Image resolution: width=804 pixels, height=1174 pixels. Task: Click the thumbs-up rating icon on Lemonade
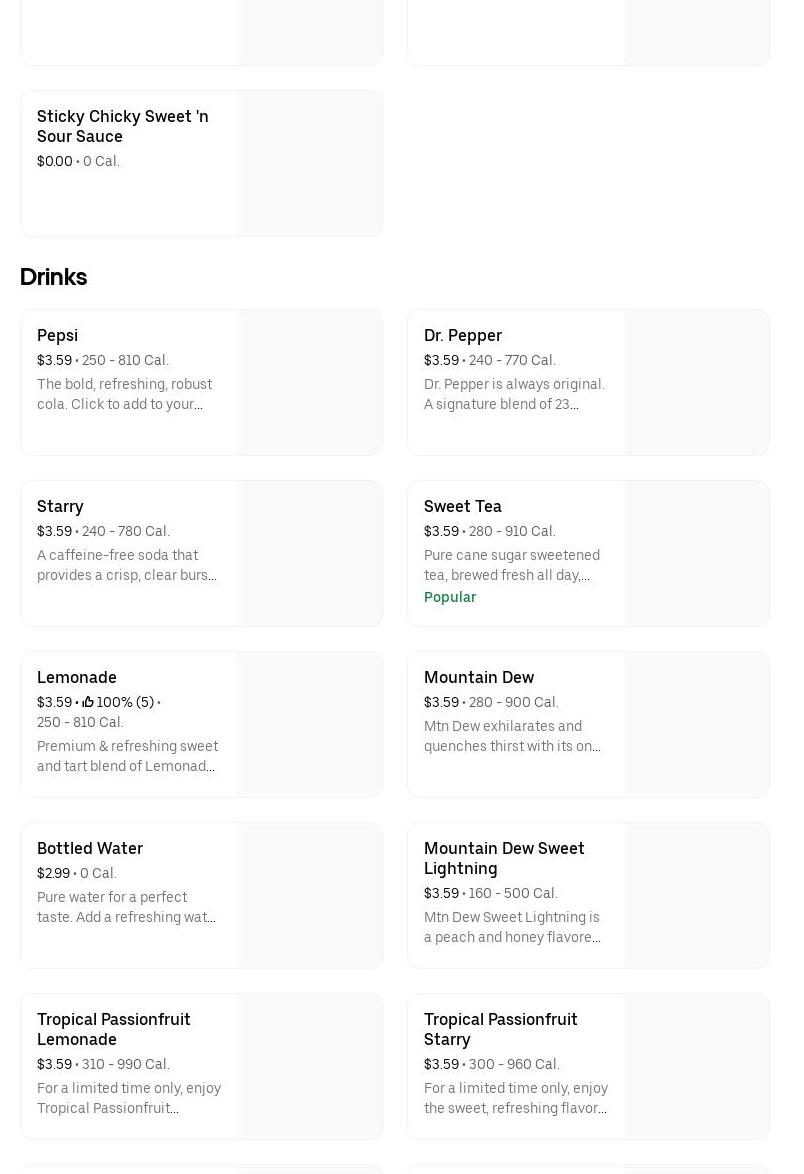(88, 702)
